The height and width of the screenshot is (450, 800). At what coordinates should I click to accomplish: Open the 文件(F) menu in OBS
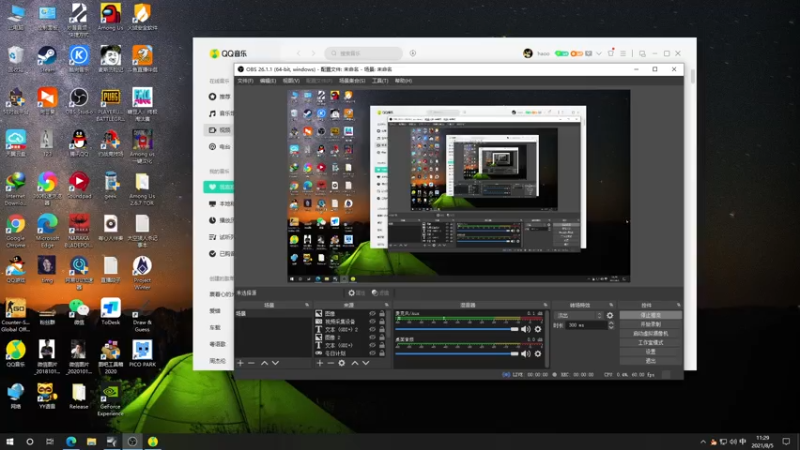[x=245, y=81]
